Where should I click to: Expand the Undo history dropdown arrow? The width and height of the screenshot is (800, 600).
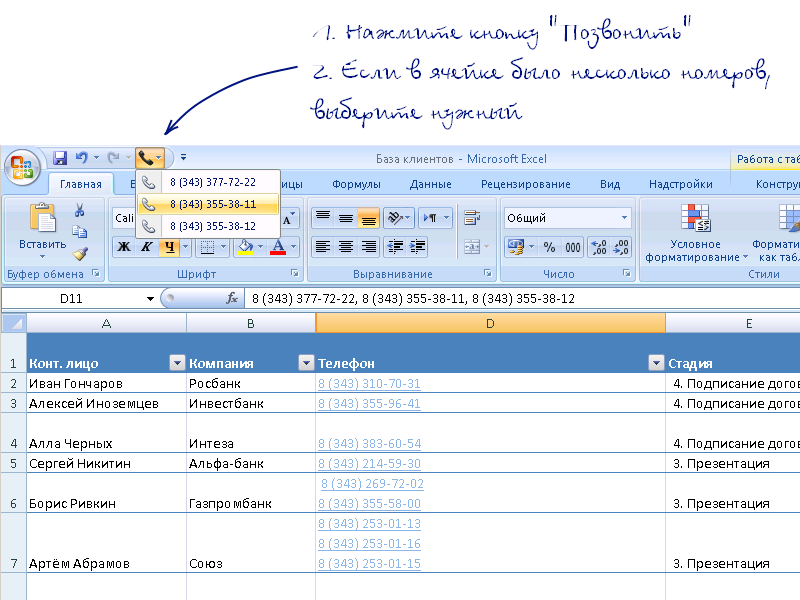tap(96, 158)
